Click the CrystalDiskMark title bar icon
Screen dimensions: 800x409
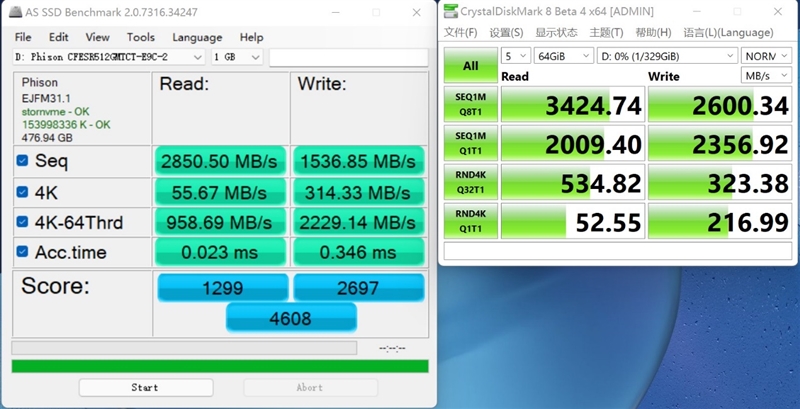click(451, 11)
